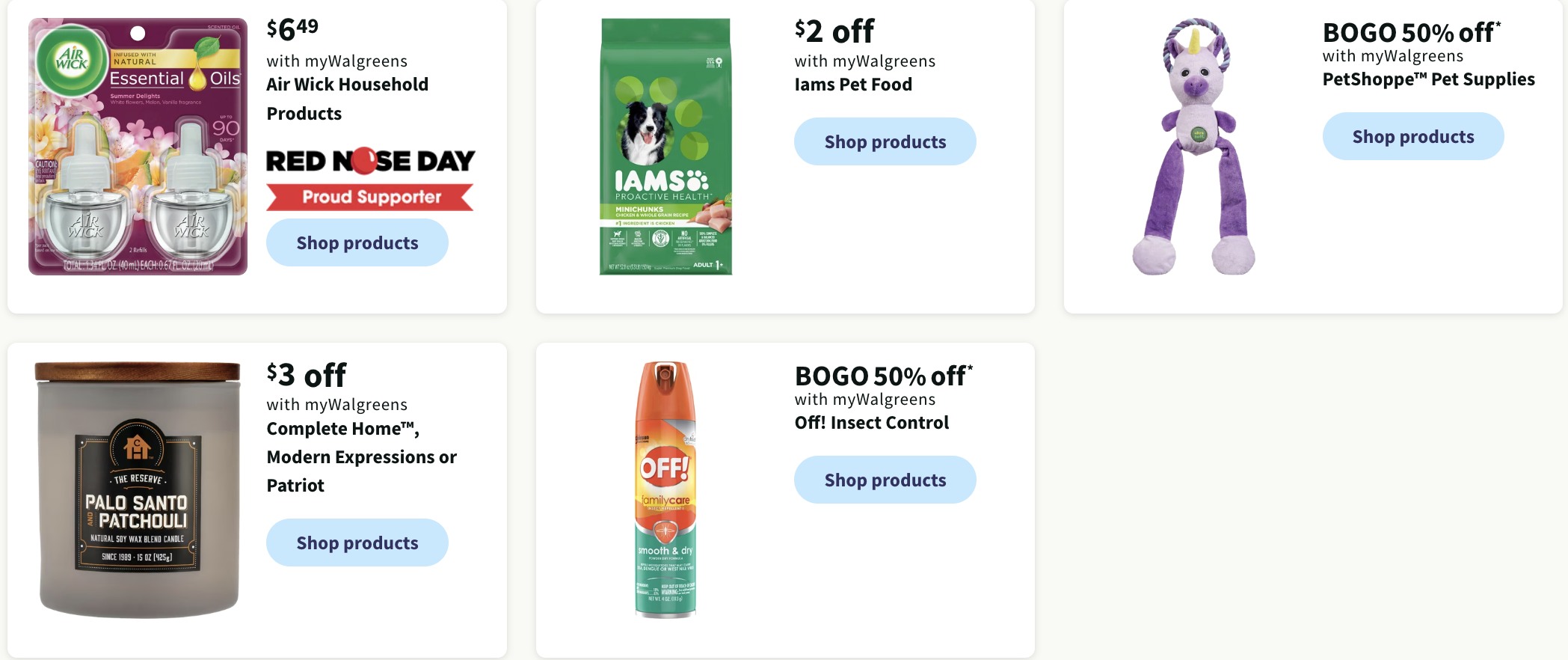The image size is (1568, 660).
Task: Open the Iams Pet Food link
Action: coord(853,85)
